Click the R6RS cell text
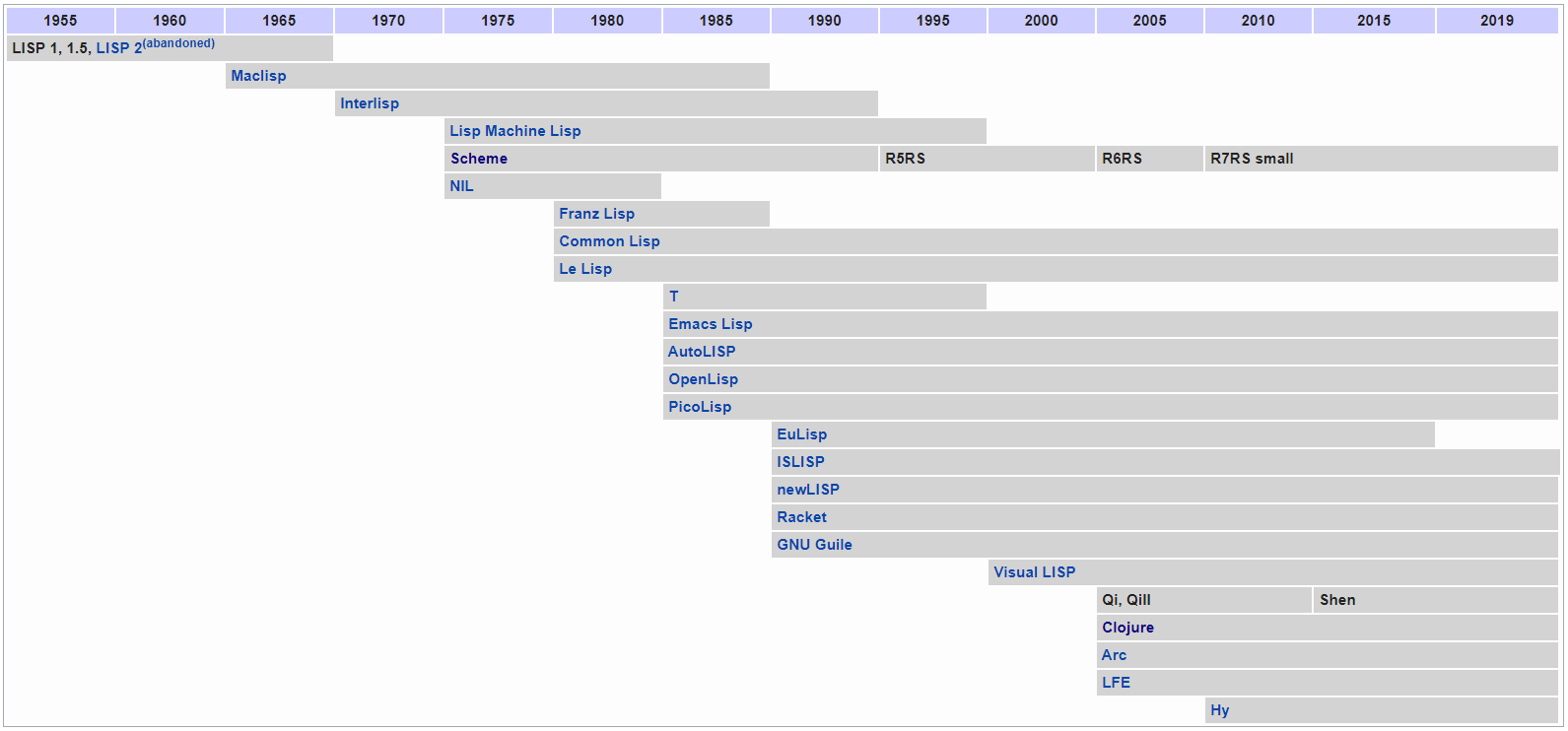1568x731 pixels. click(1122, 159)
